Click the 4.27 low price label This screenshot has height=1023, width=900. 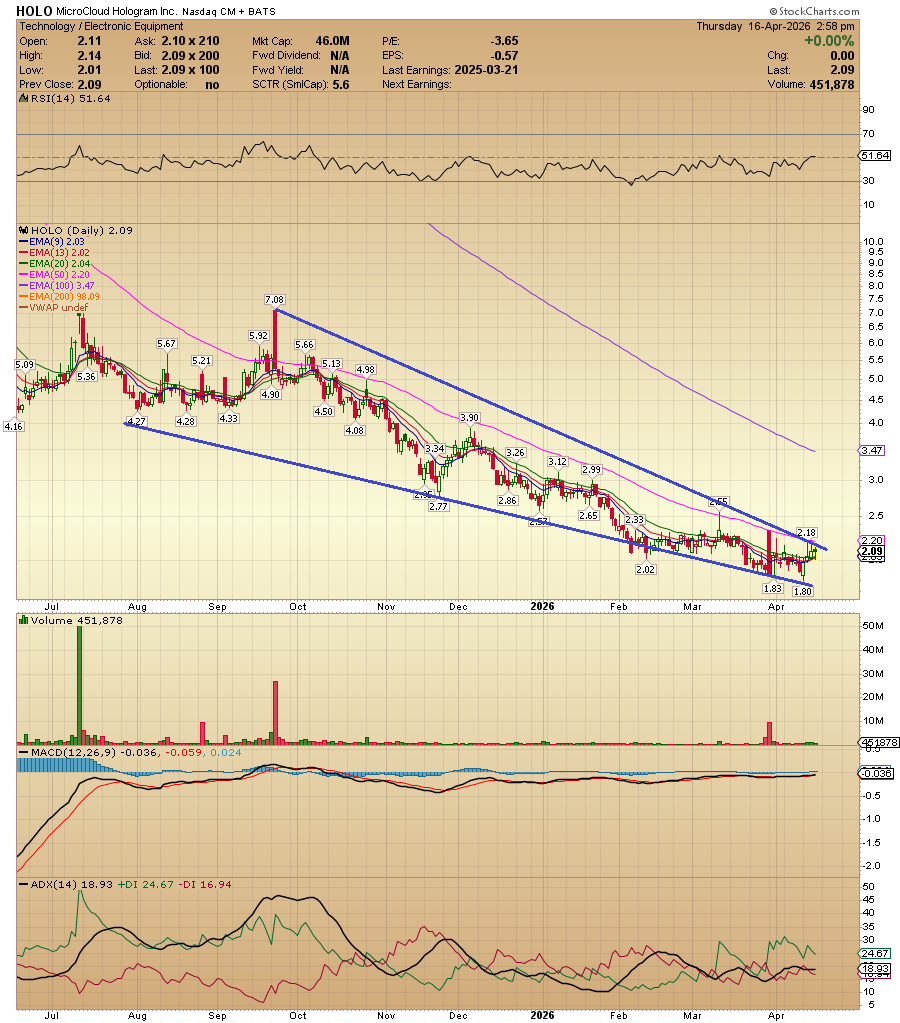137,421
